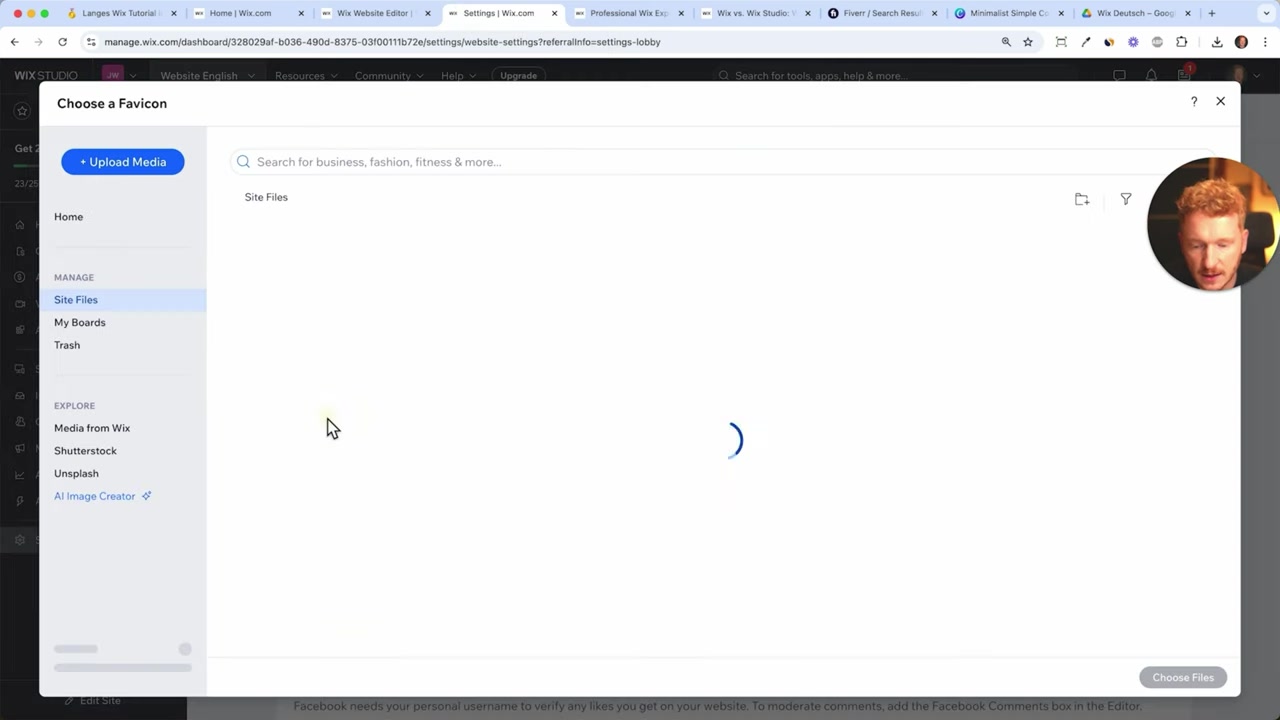Open browser downloads icon
The width and height of the screenshot is (1280, 720).
click(x=1217, y=42)
